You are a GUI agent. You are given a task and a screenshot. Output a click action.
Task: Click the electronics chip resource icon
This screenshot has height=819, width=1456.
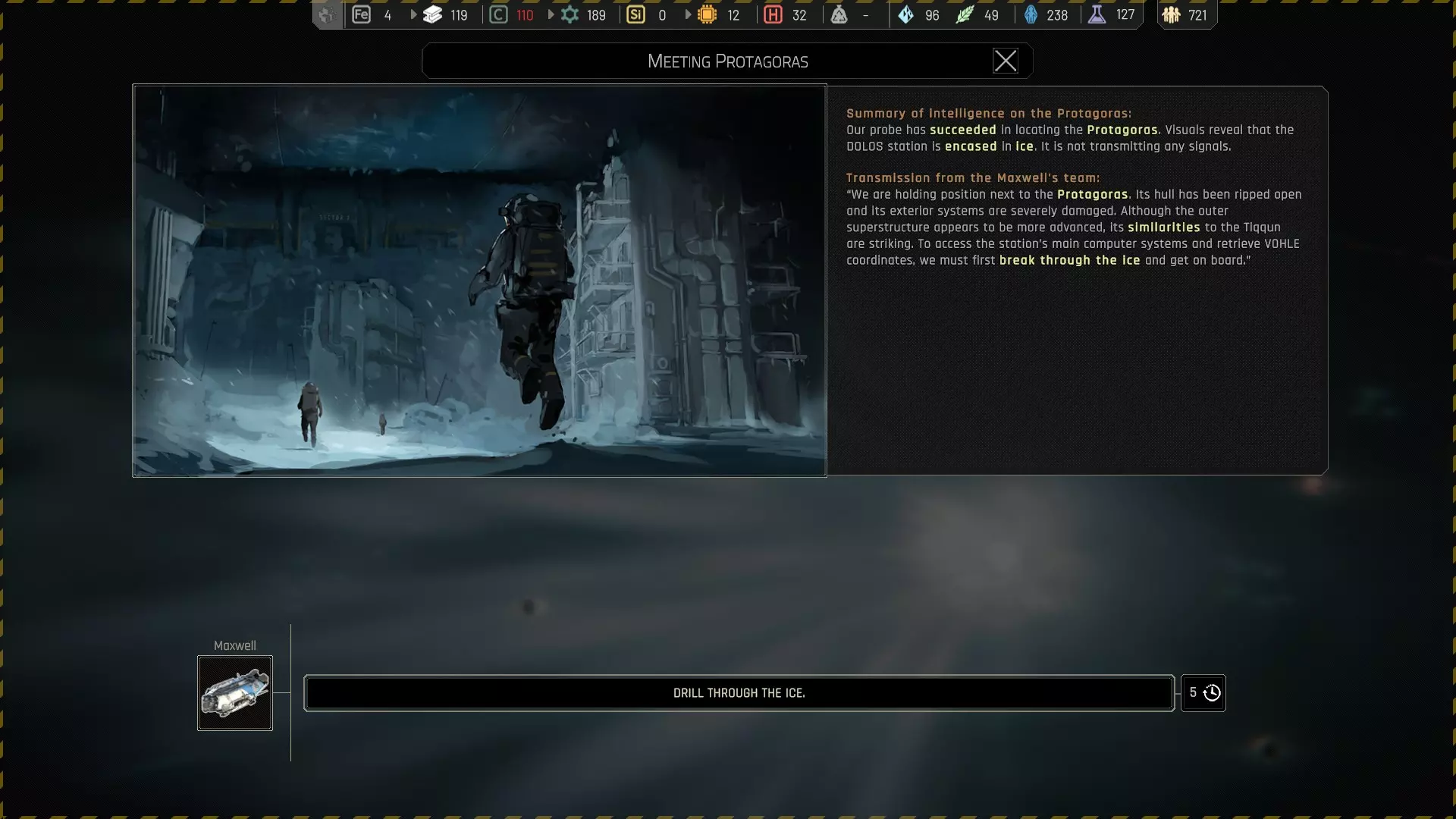click(707, 14)
